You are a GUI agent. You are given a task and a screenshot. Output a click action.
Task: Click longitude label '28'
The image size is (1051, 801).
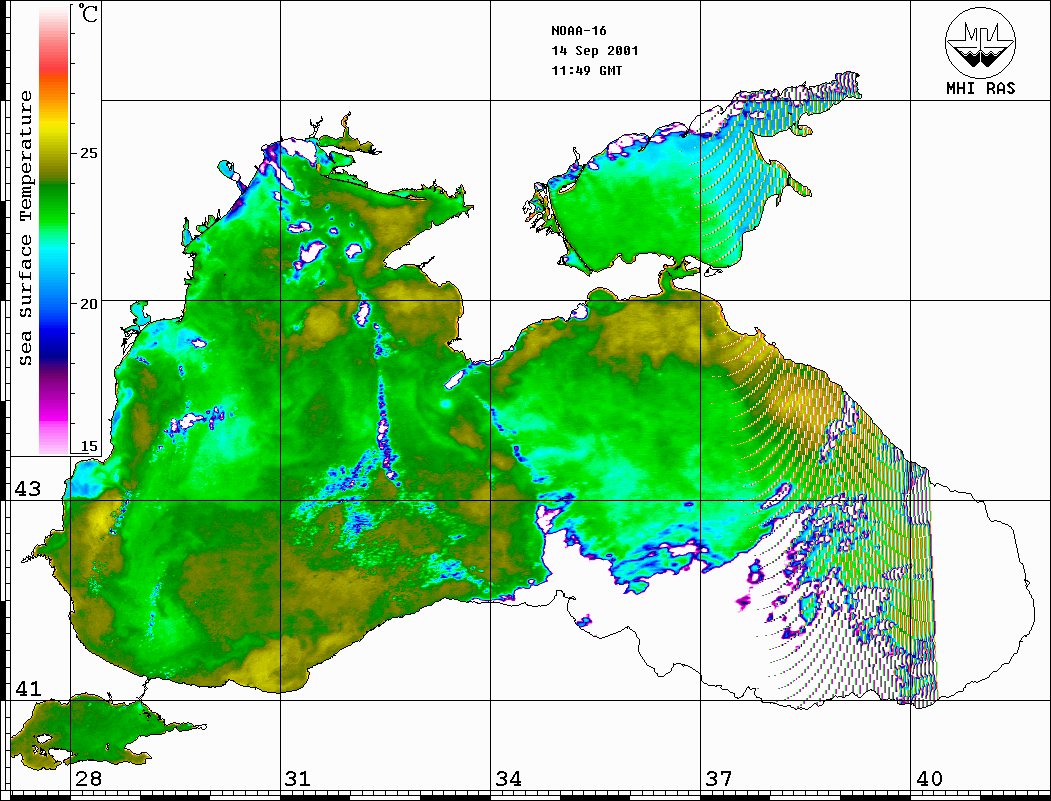coord(88,778)
